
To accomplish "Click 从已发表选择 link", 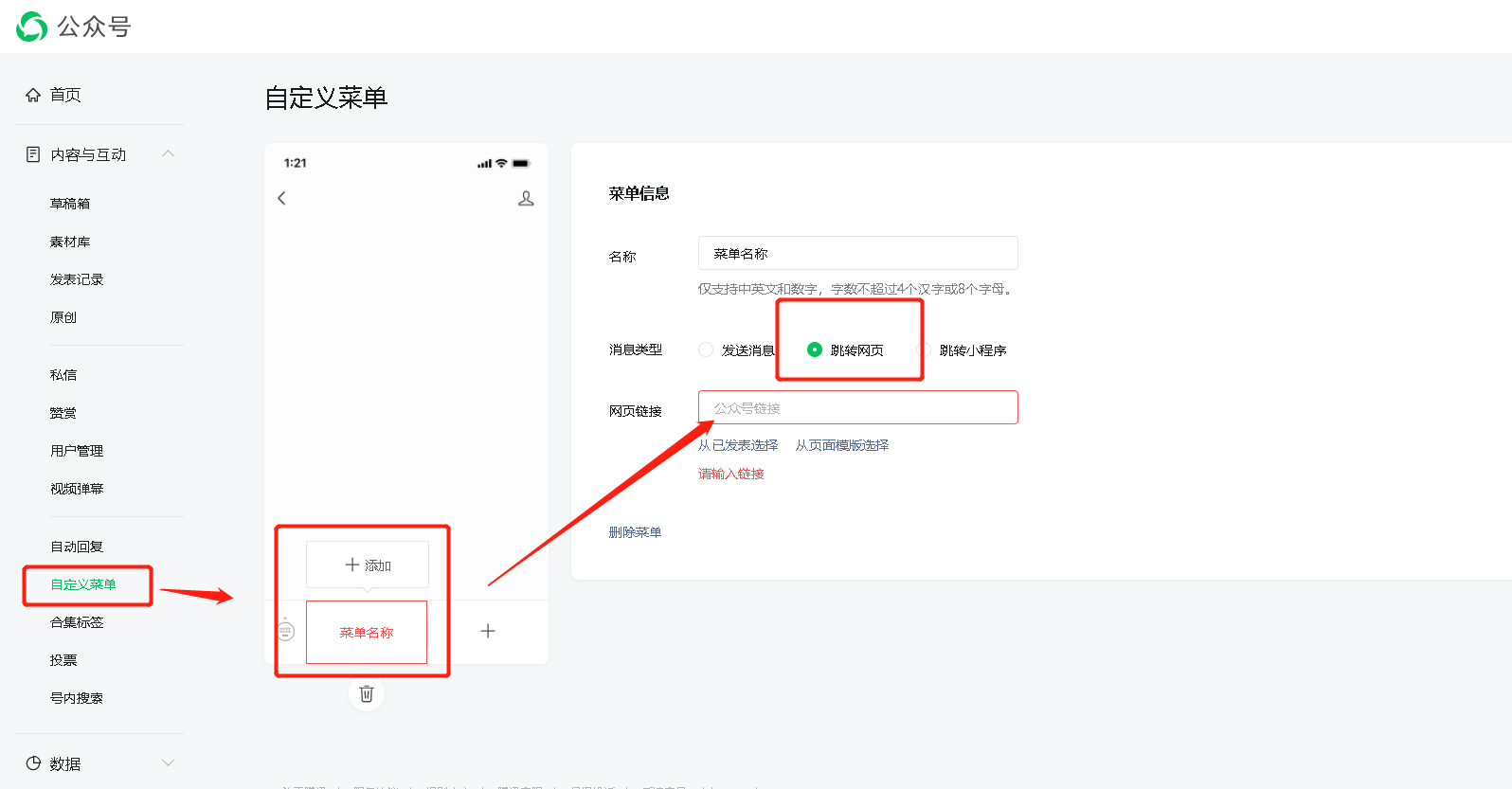I will pos(738,445).
